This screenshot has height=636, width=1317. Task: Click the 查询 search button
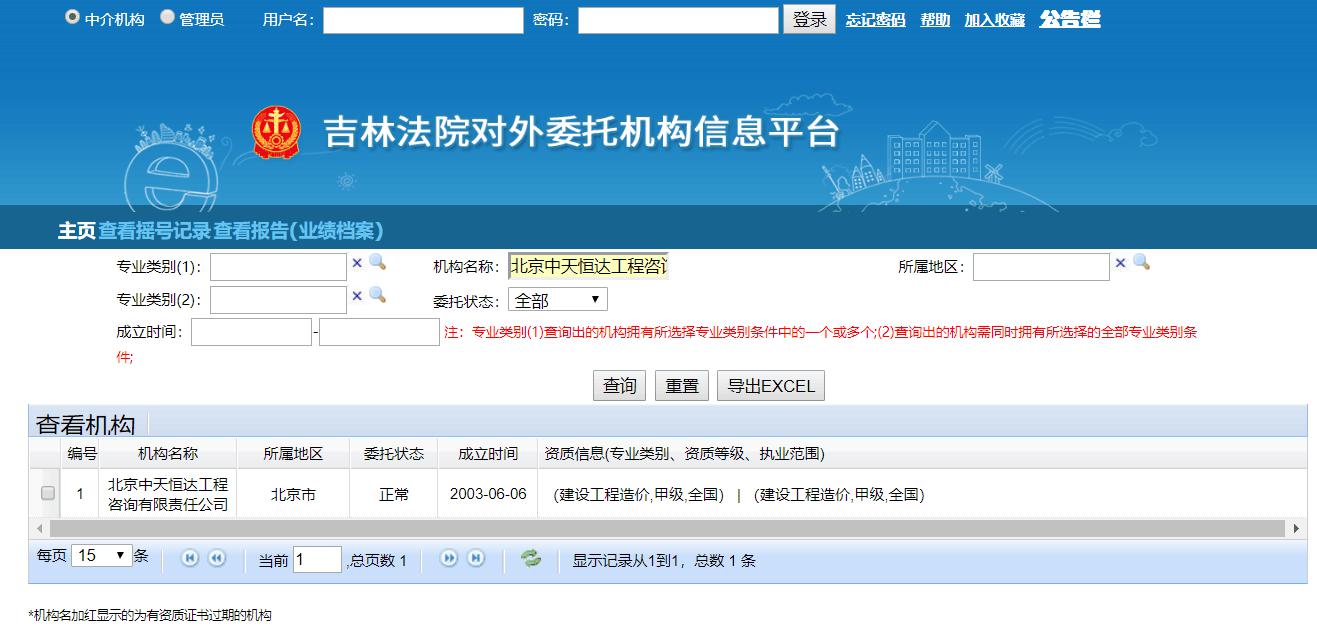620,386
